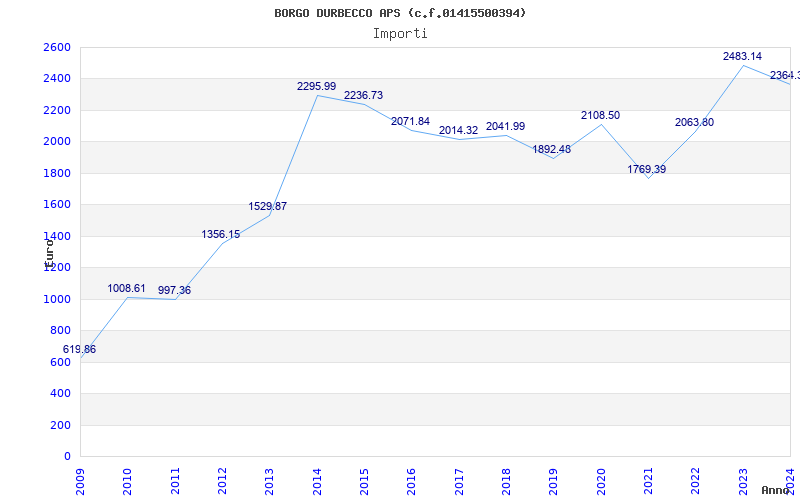Select the 997.36 data label
The image size is (800, 500).
click(174, 290)
